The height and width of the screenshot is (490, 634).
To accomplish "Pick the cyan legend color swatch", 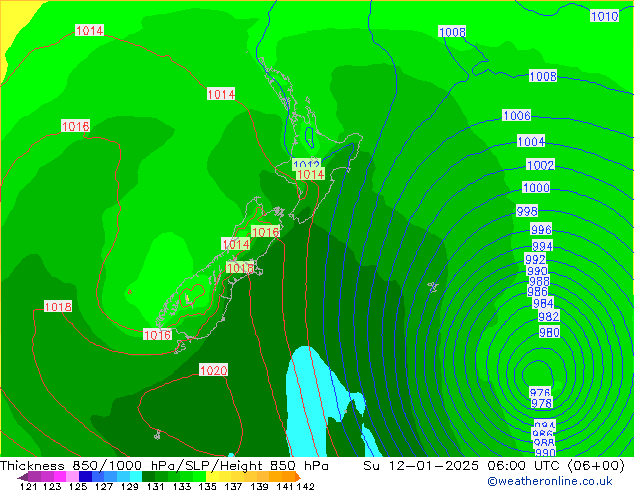I will tap(136, 477).
